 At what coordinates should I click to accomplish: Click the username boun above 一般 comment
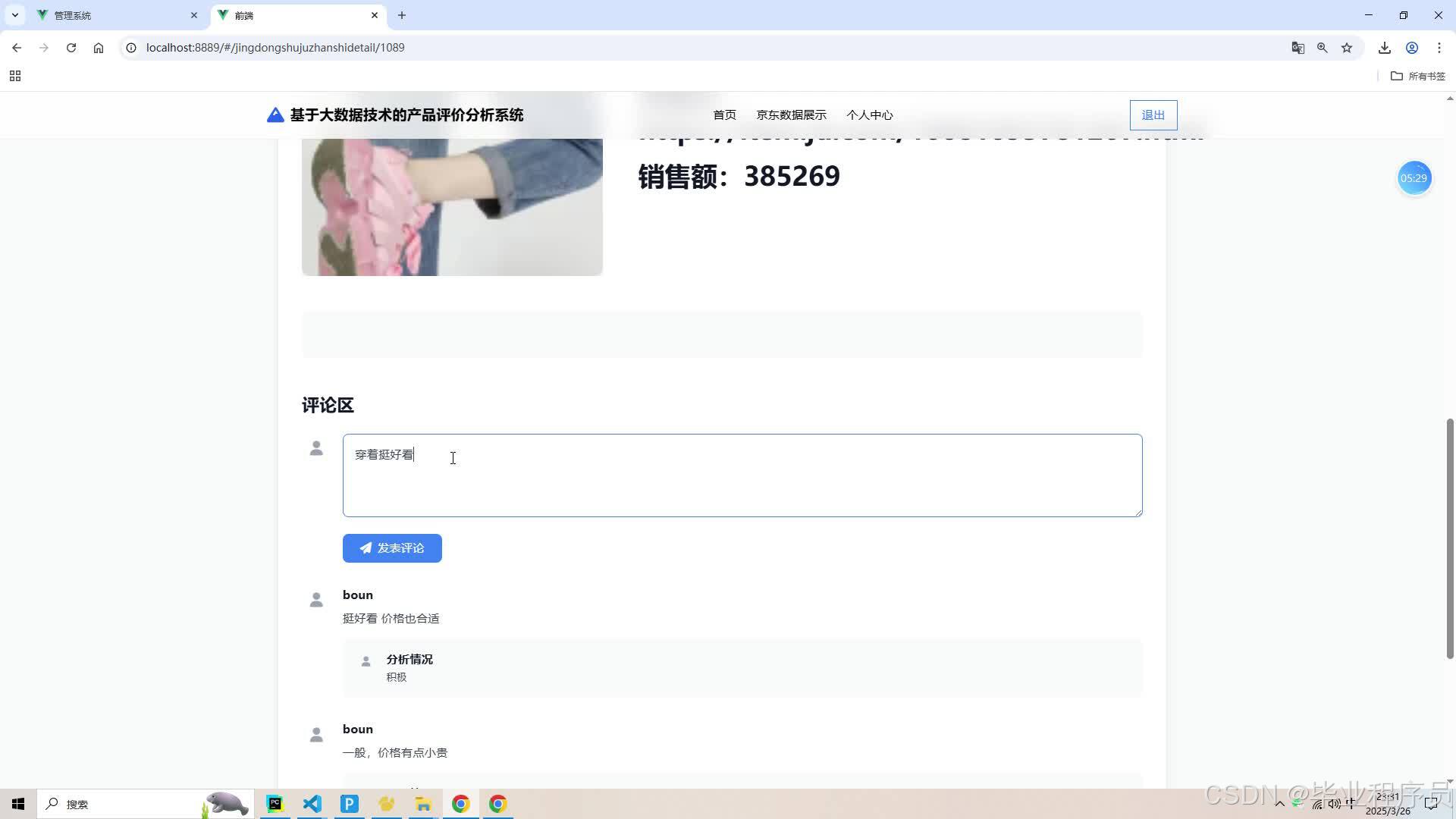point(358,730)
